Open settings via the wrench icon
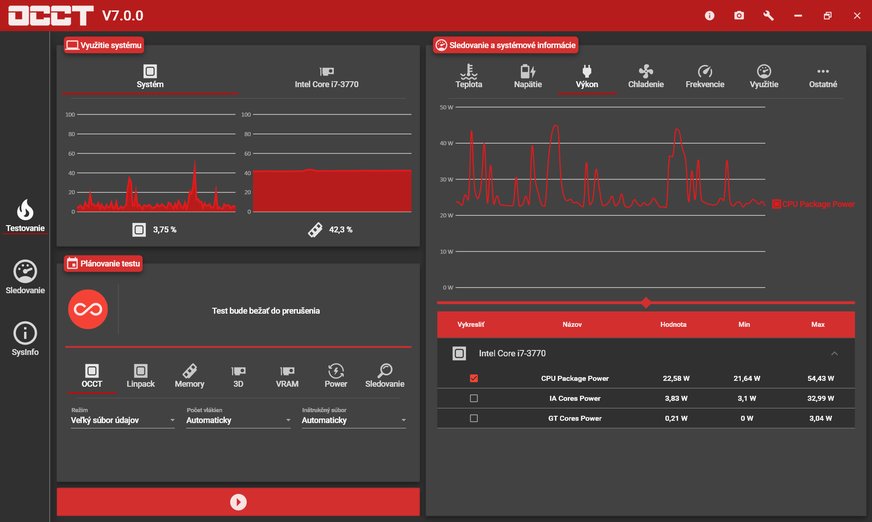The height and width of the screenshot is (522, 872). [x=768, y=16]
